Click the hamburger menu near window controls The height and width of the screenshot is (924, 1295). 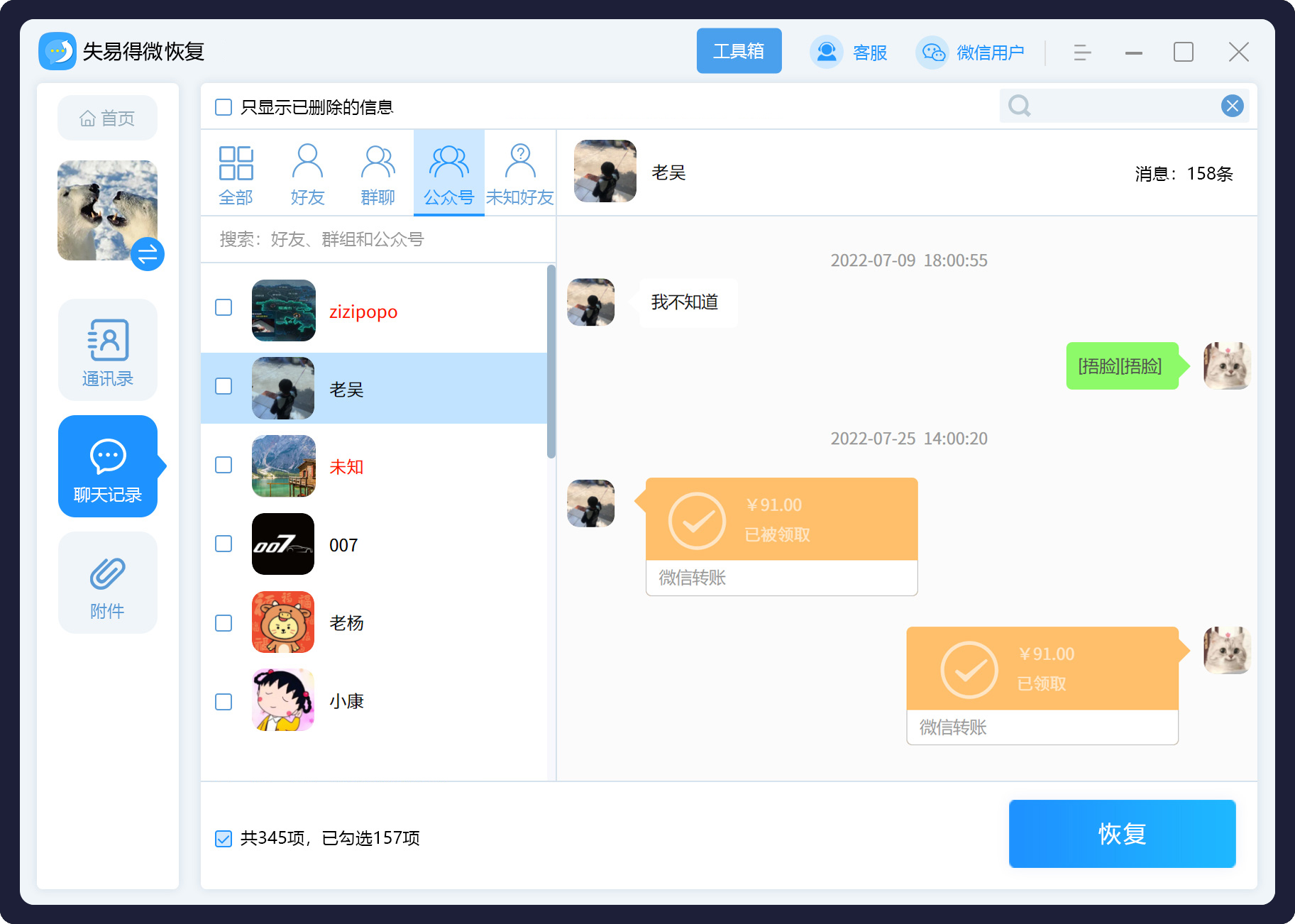(x=1081, y=53)
